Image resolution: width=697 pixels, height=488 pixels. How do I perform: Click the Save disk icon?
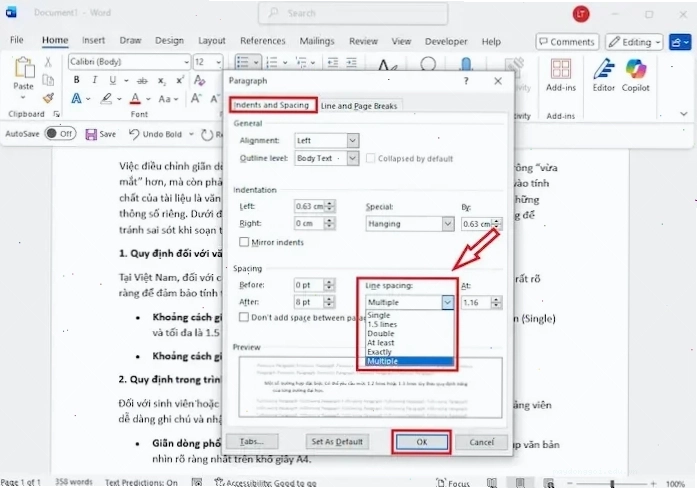(91, 134)
